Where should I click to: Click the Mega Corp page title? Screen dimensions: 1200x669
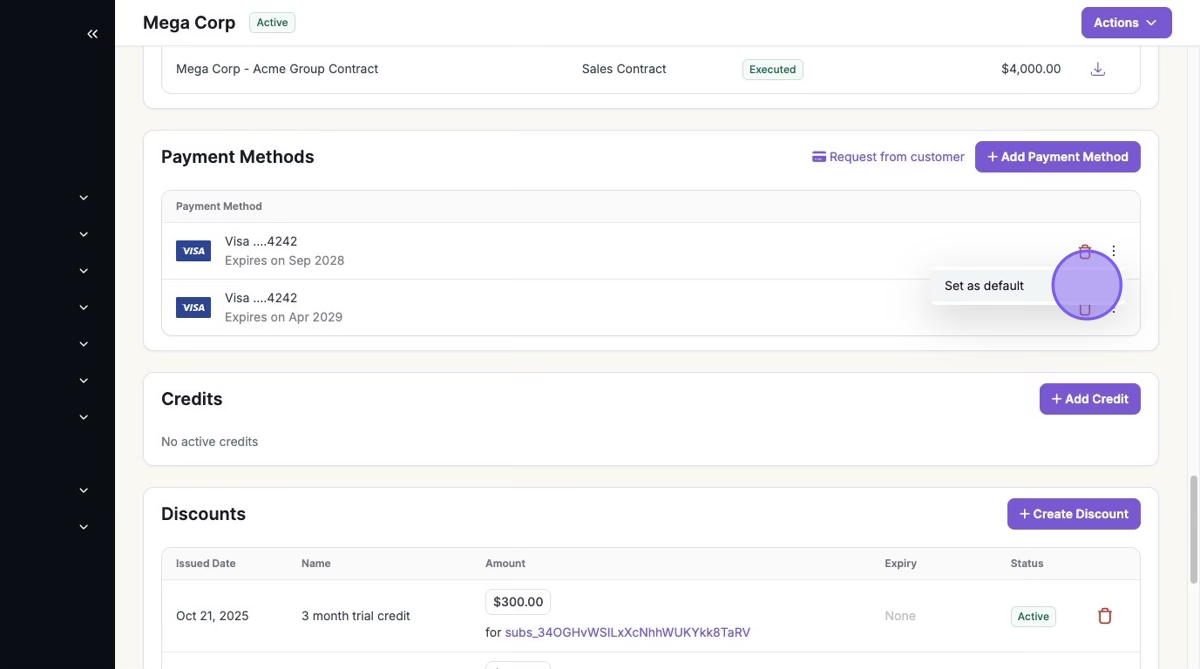point(189,22)
